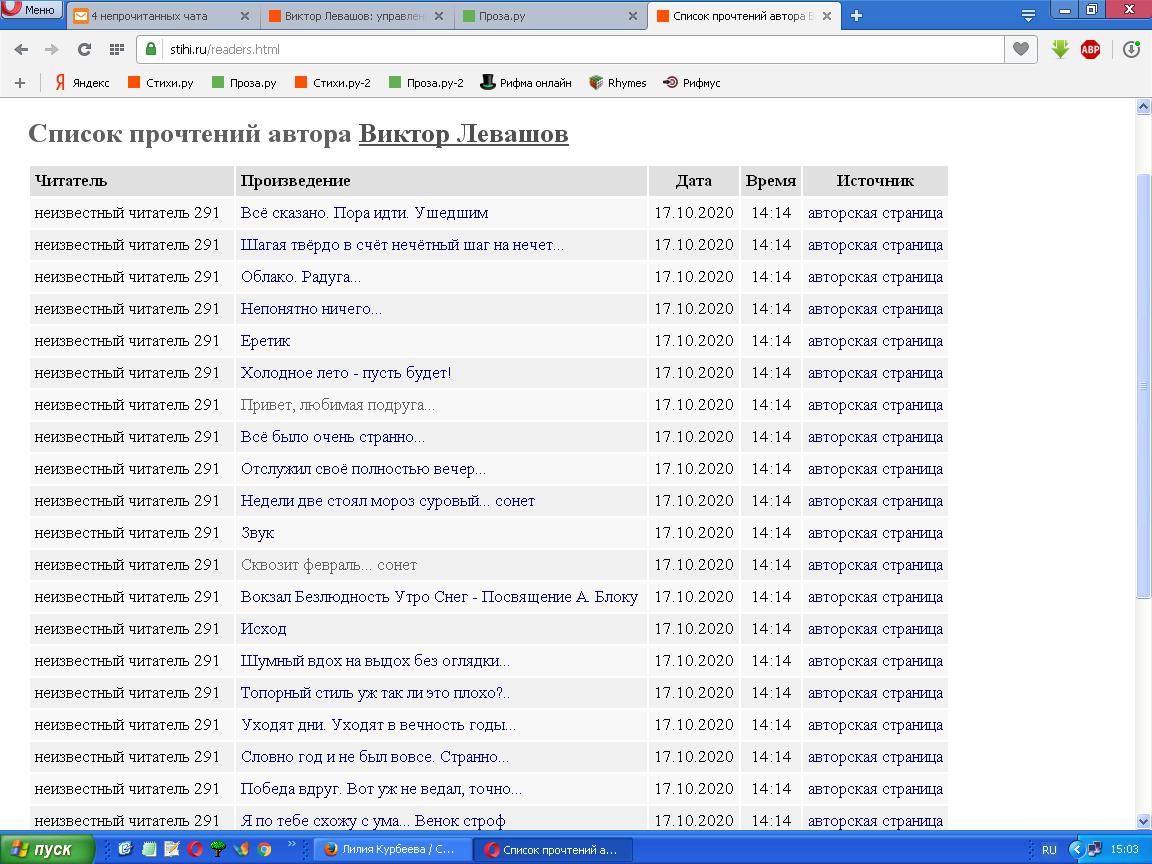This screenshot has width=1152, height=864.
Task: Open author link Виктор Левашов in heading
Action: click(x=463, y=134)
